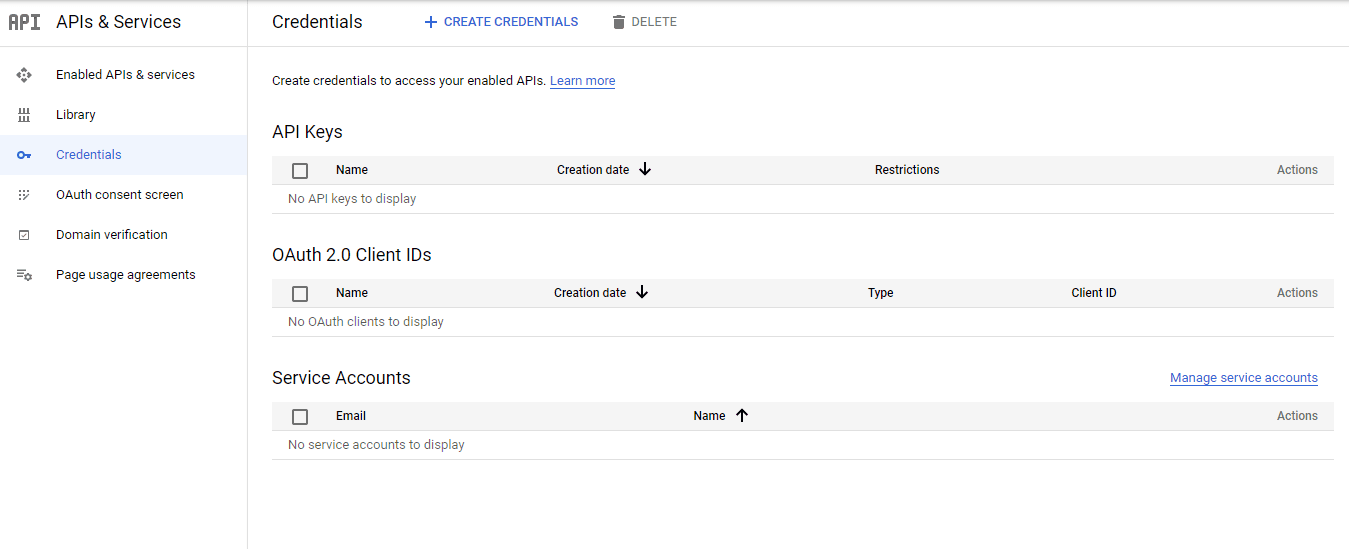Viewport: 1349px width, 549px height.
Task: Sort Service Accounts by Name arrow
Action: click(x=742, y=416)
